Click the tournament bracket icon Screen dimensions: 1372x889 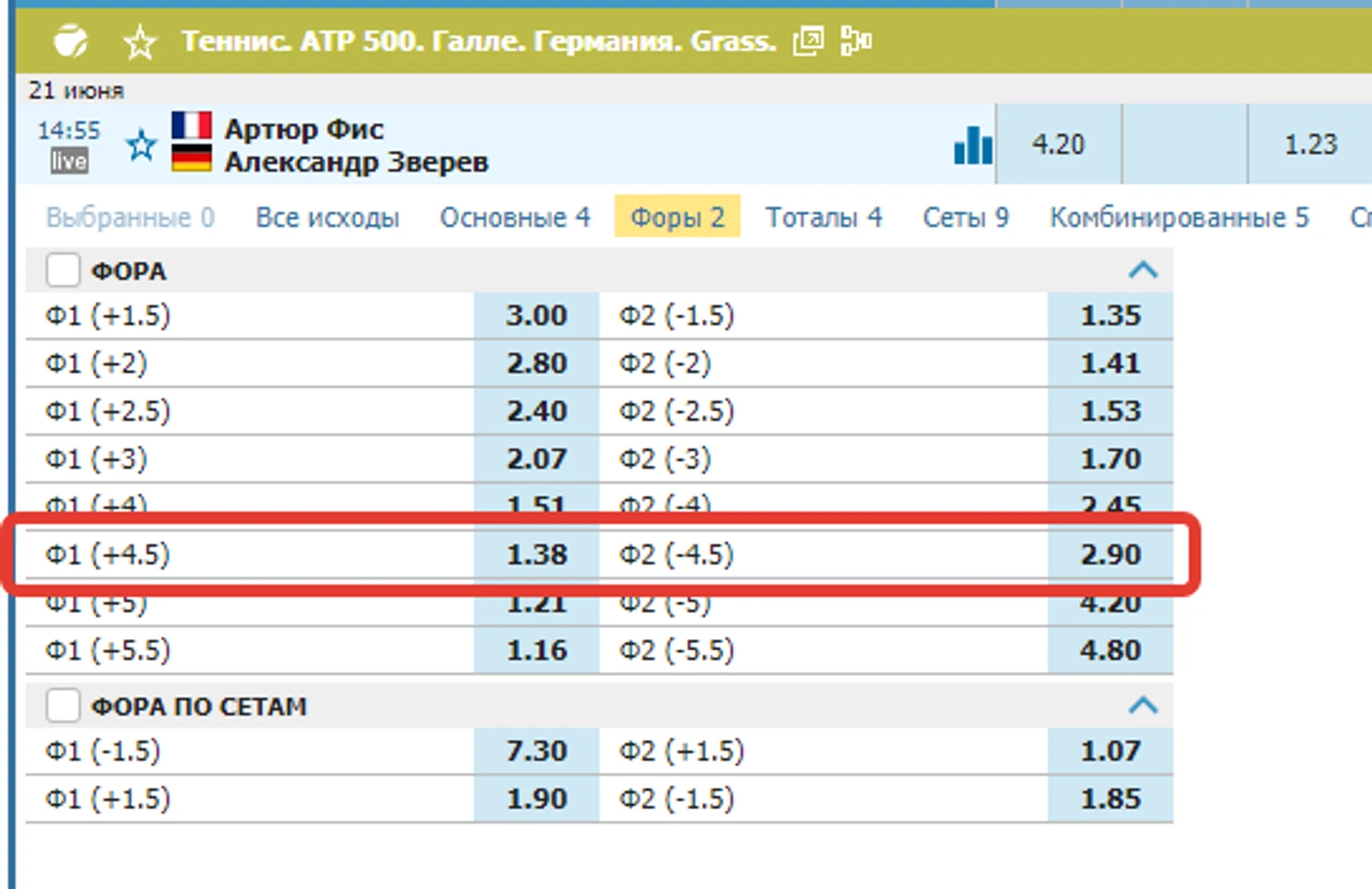click(855, 41)
